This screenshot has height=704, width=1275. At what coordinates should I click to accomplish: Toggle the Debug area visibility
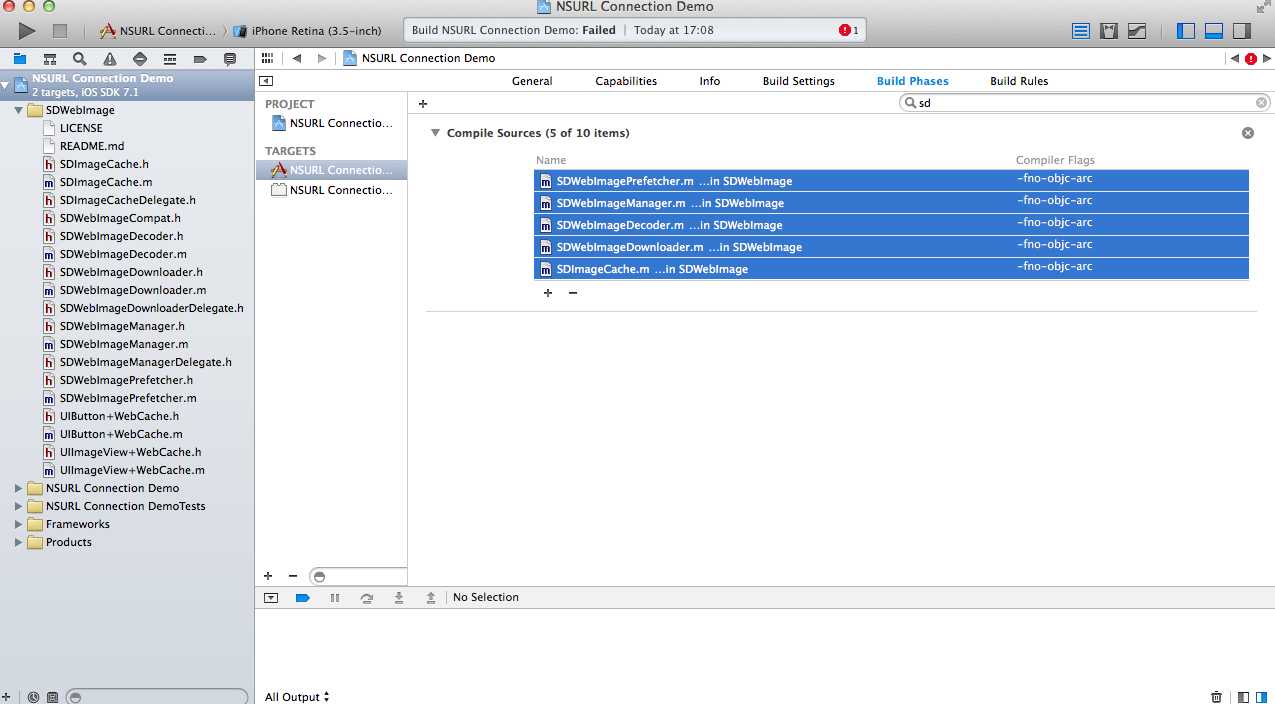point(1214,31)
